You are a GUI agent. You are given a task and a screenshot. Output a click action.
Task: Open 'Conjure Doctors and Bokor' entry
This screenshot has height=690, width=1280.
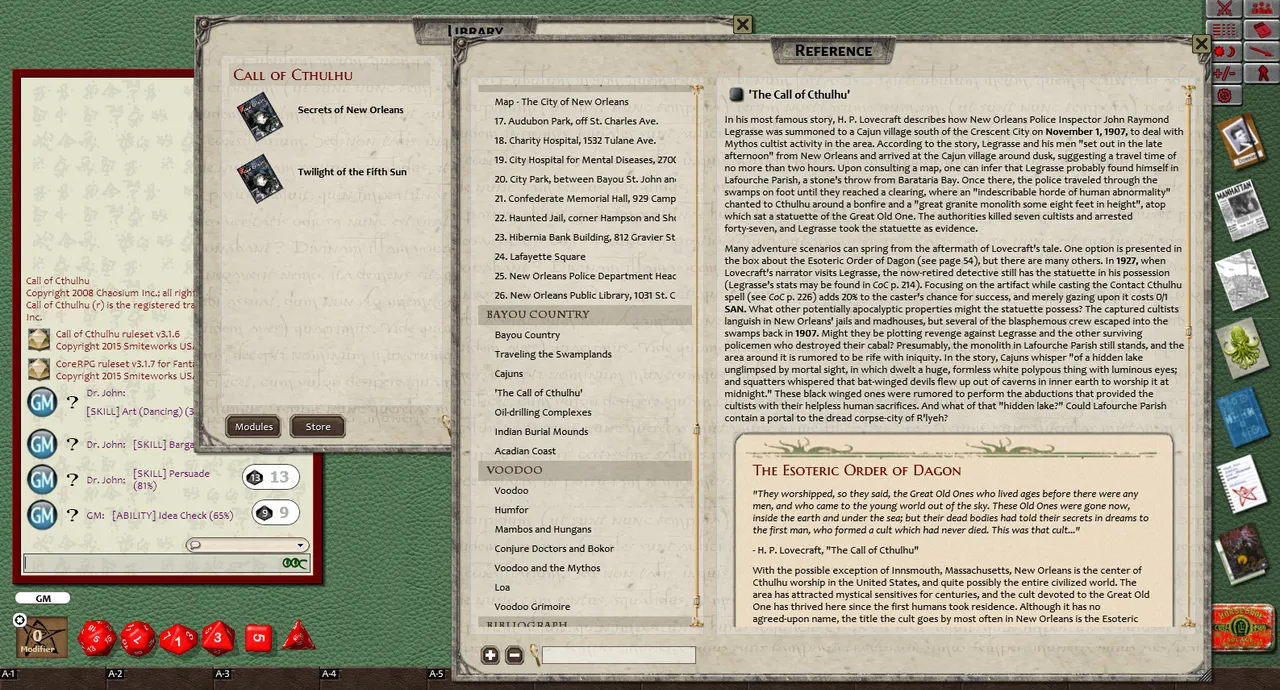pos(554,548)
